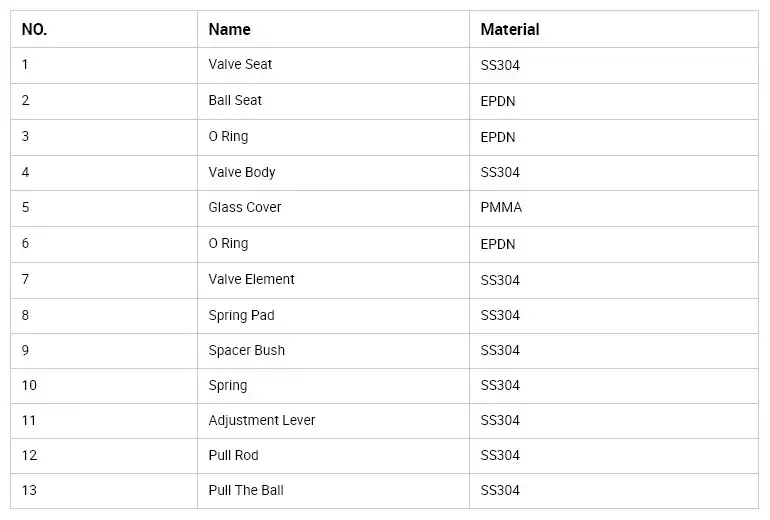The height and width of the screenshot is (520, 770).
Task: Click the EPDN material for Ball Seat
Action: (498, 101)
